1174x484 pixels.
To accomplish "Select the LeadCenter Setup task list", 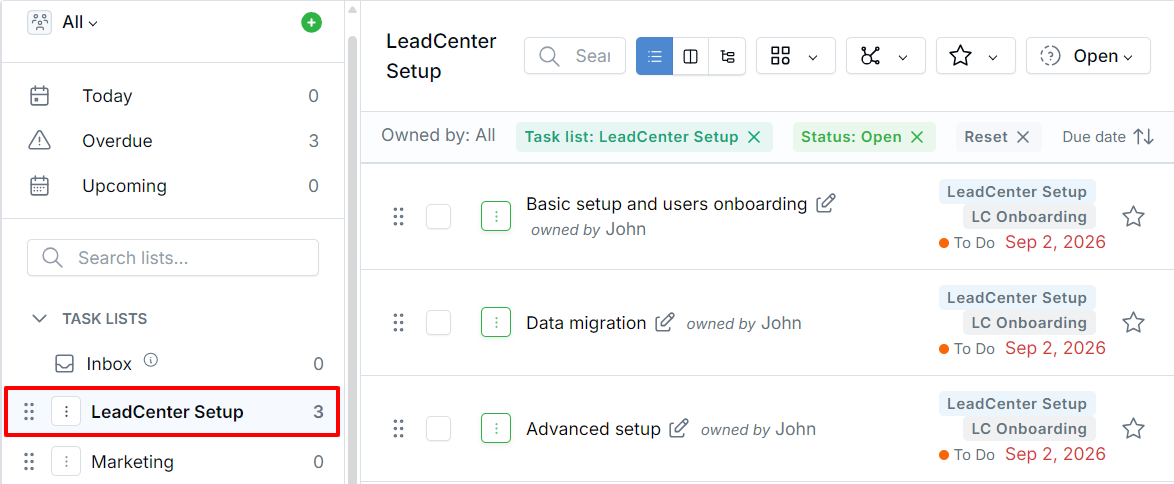I will 173,411.
